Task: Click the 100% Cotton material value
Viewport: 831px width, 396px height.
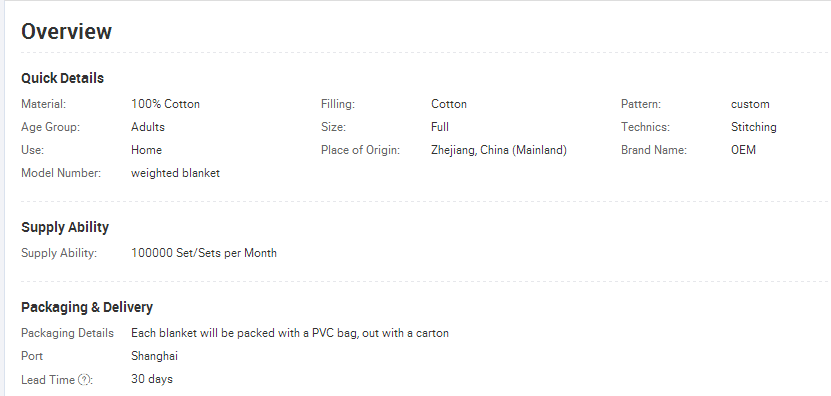Action: [165, 104]
